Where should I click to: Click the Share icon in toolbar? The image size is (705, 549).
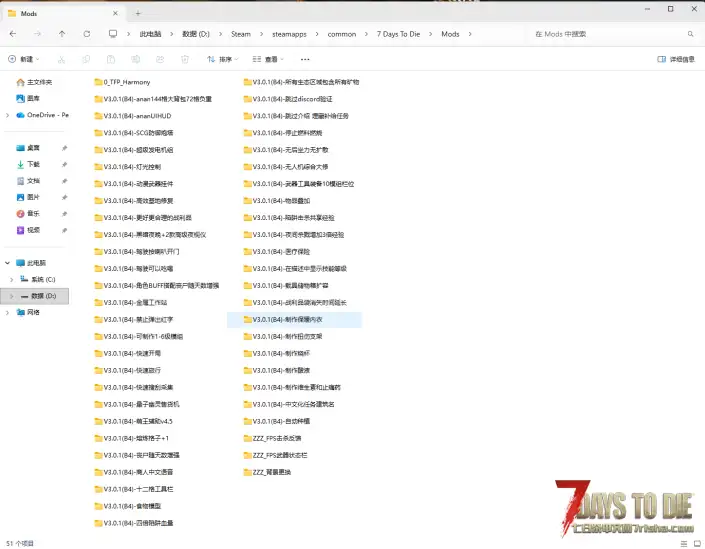point(160,59)
